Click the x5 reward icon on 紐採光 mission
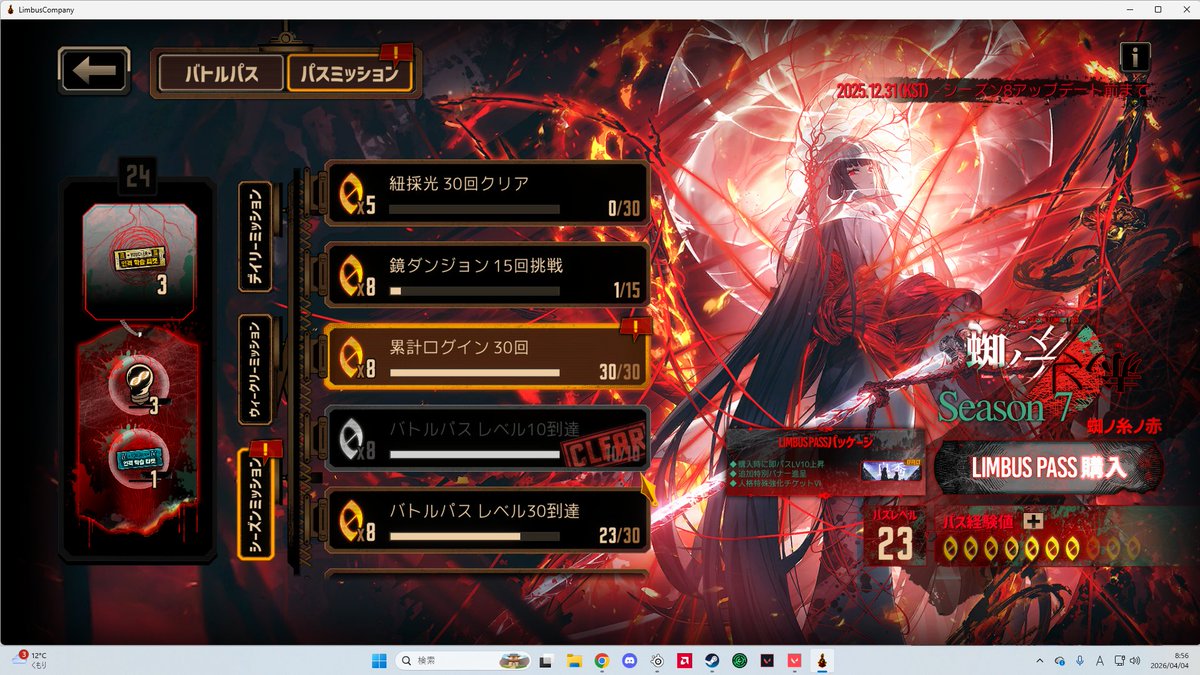Viewport: 1200px width, 675px height. click(357, 194)
